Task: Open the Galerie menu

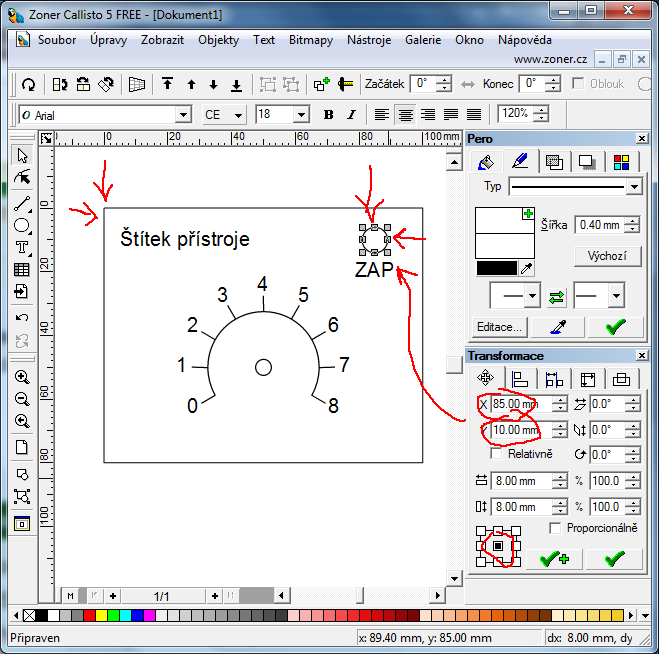Action: [423, 40]
